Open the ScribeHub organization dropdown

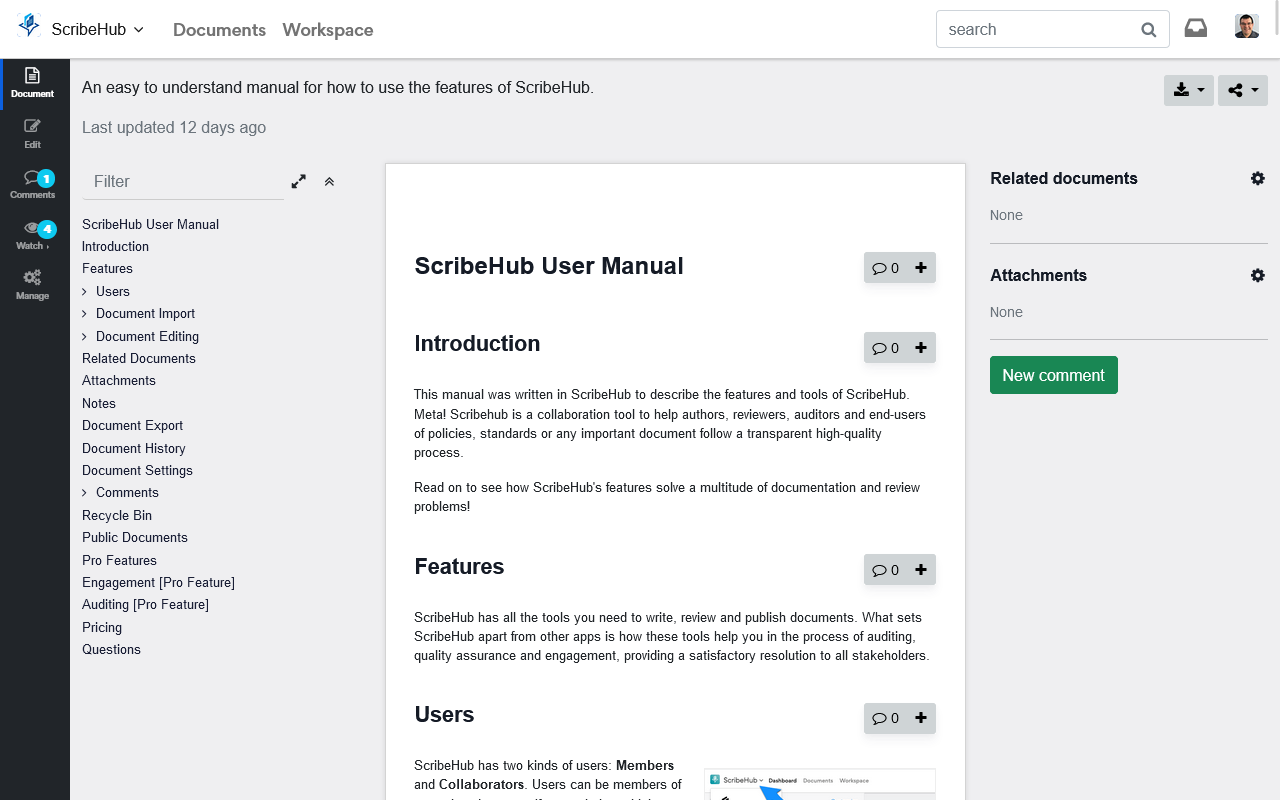click(x=97, y=30)
